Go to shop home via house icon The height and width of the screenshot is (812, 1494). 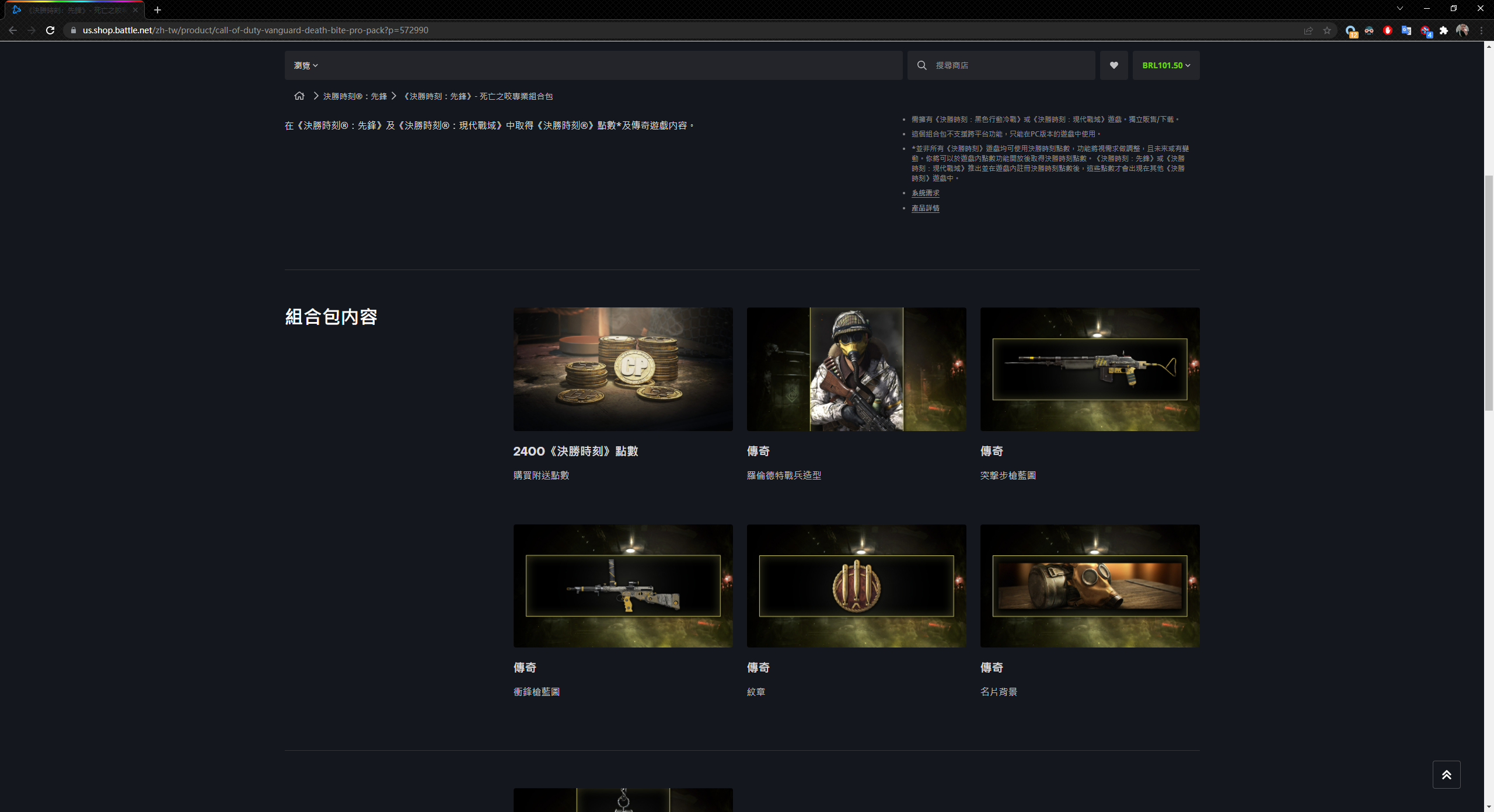[x=299, y=96]
